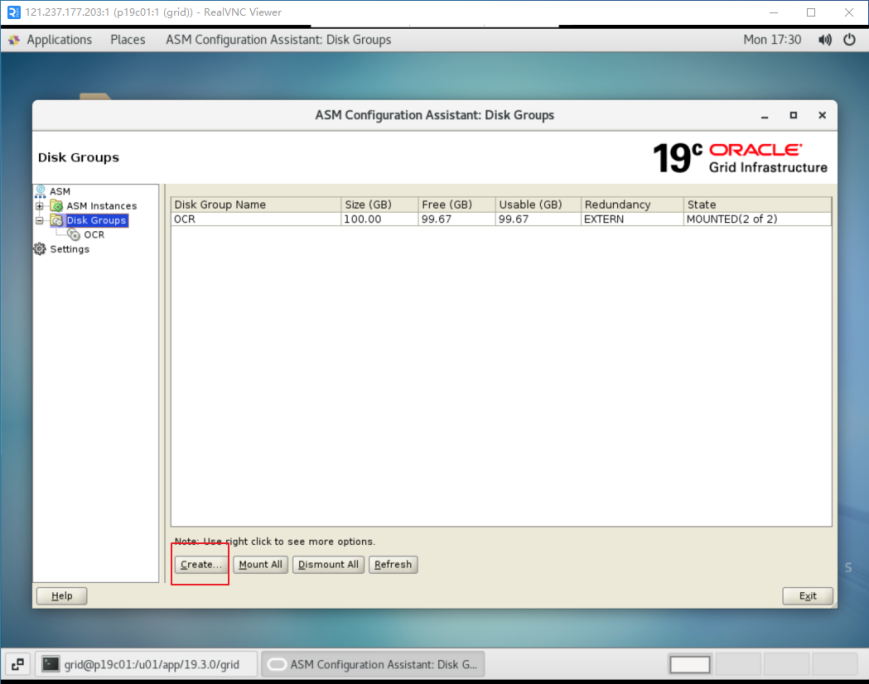The image size is (869, 684).
Task: Click the RealVNC Viewer title bar icon
Action: pos(13,12)
